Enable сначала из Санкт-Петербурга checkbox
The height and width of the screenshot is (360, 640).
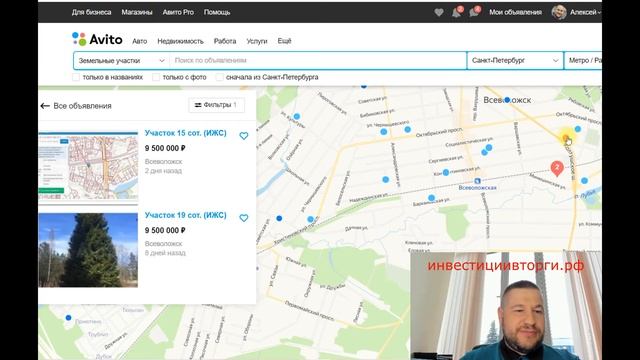click(x=220, y=77)
